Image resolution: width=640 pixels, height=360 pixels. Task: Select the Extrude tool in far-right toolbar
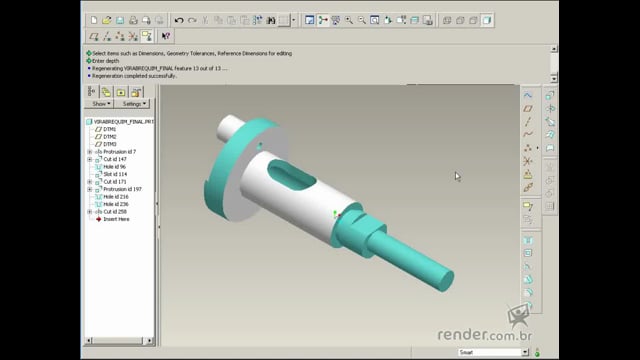[550, 96]
